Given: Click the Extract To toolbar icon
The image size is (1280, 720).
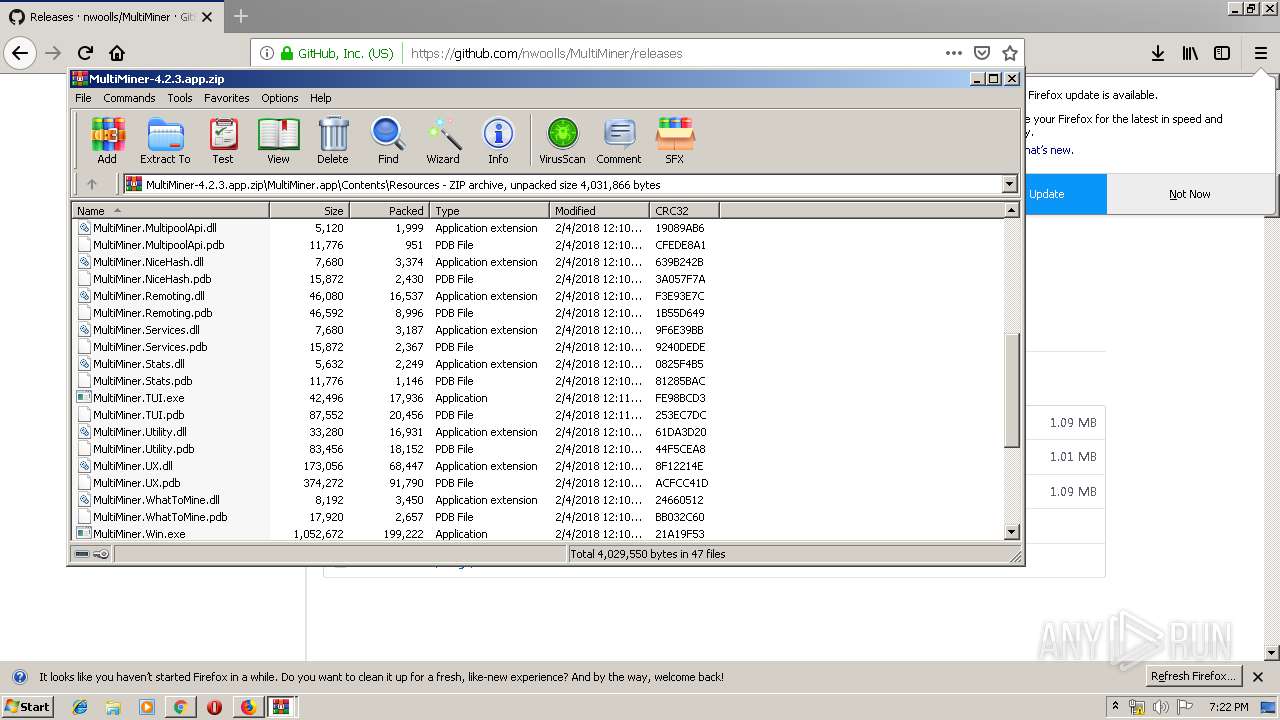Looking at the screenshot, I should (165, 140).
